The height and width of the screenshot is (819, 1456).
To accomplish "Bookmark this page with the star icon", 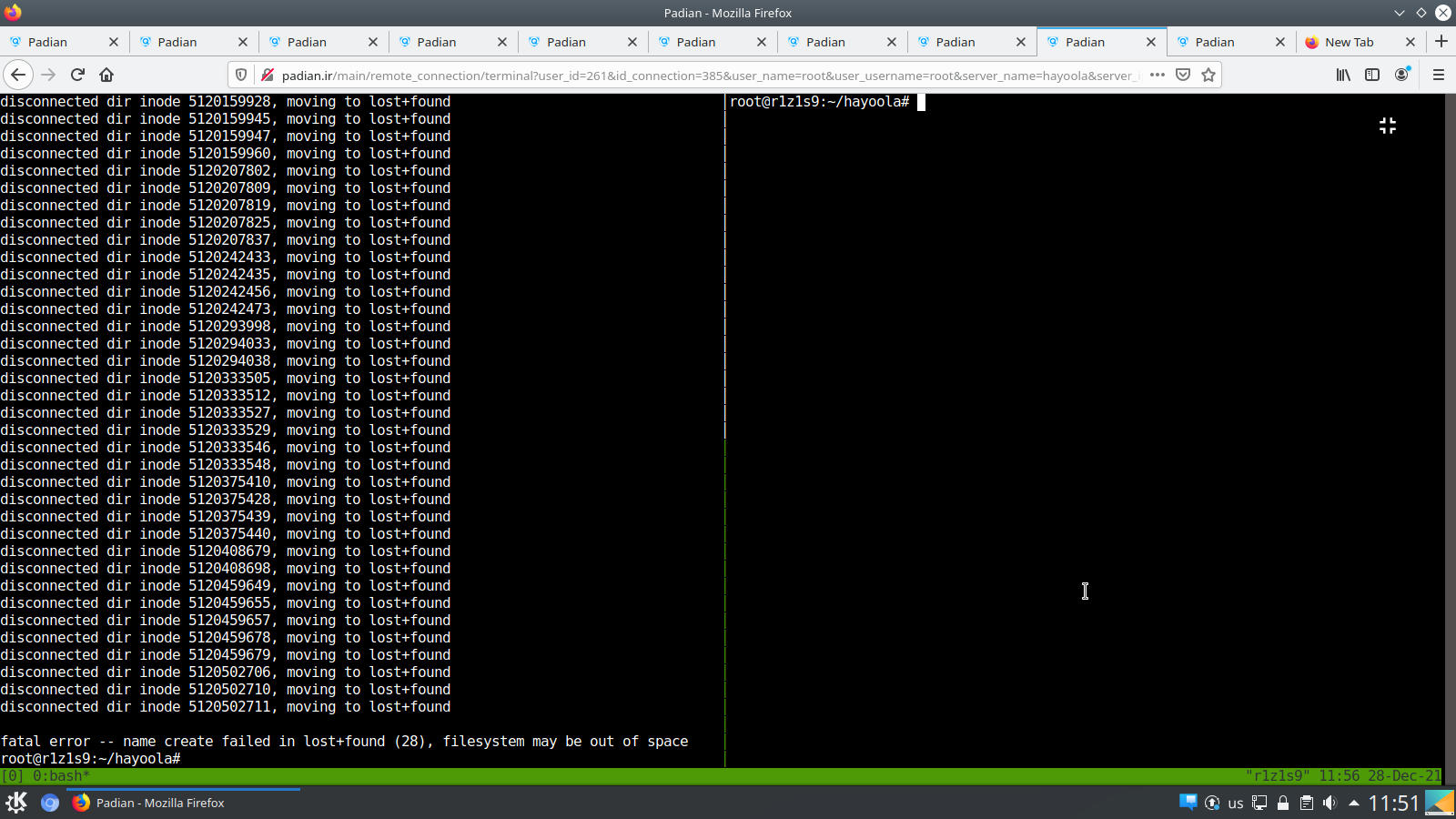I will (x=1208, y=75).
